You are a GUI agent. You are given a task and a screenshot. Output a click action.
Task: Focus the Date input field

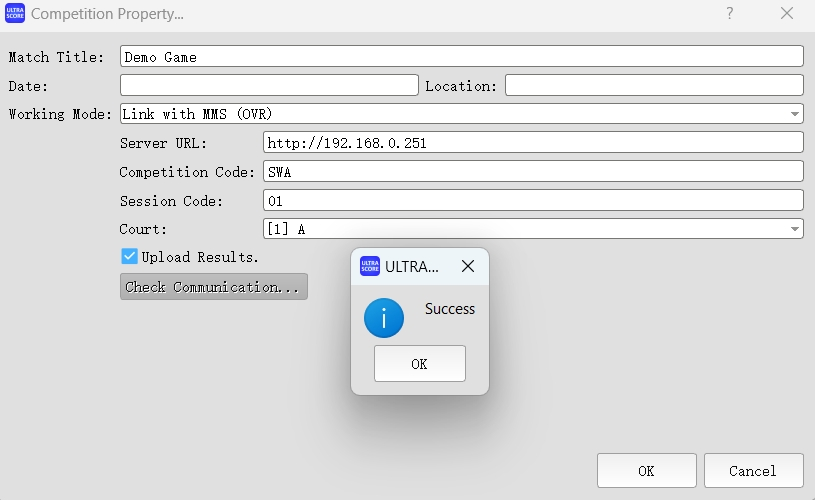tap(269, 85)
